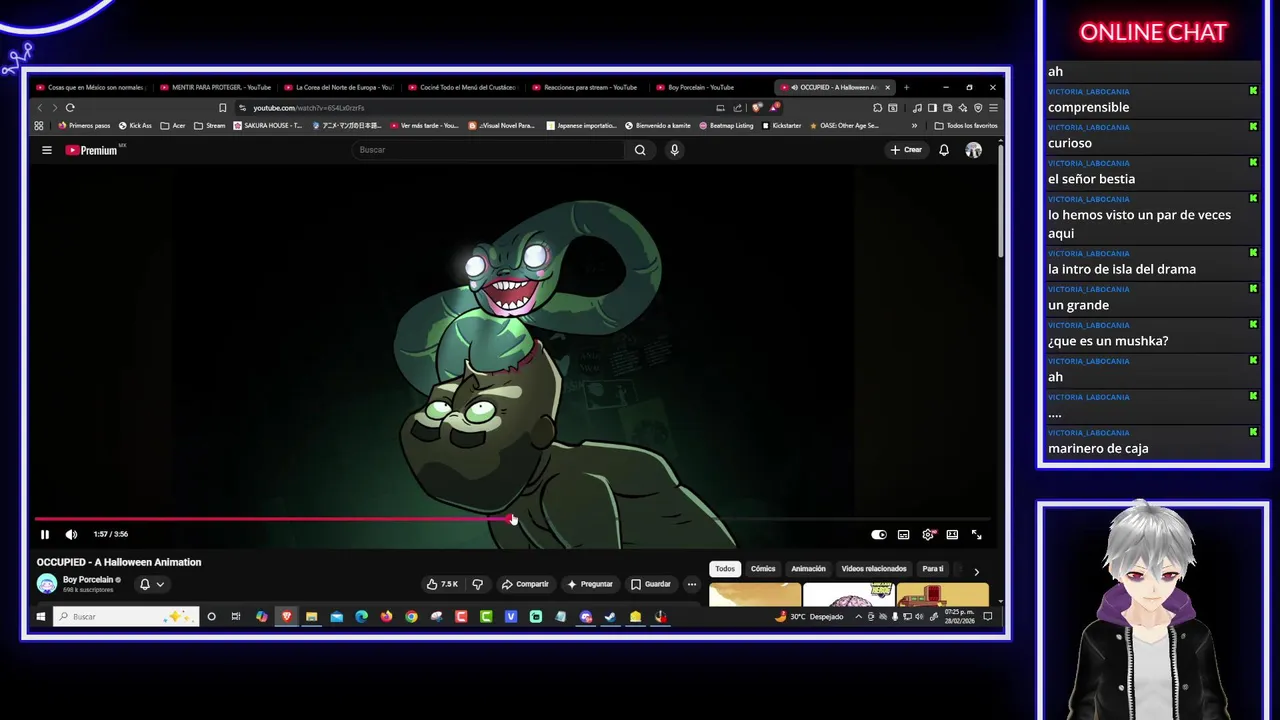Open a new browser tab
The image size is (1280, 720).
[x=906, y=87]
